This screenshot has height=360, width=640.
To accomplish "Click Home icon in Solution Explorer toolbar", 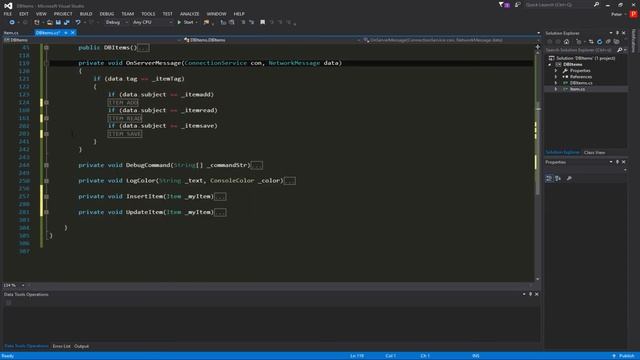I will 567,42.
